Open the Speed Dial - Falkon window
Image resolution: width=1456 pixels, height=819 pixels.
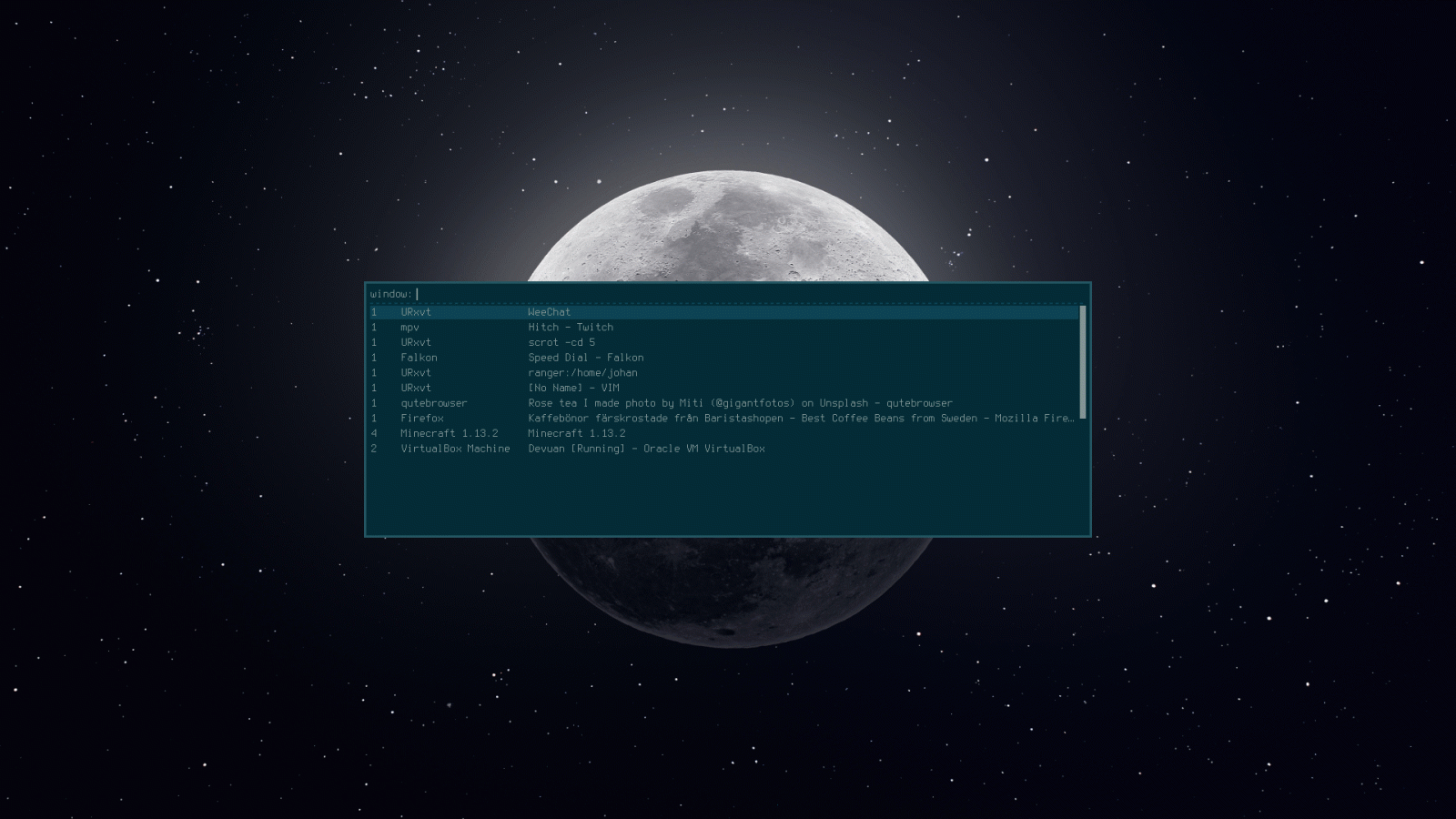[585, 358]
